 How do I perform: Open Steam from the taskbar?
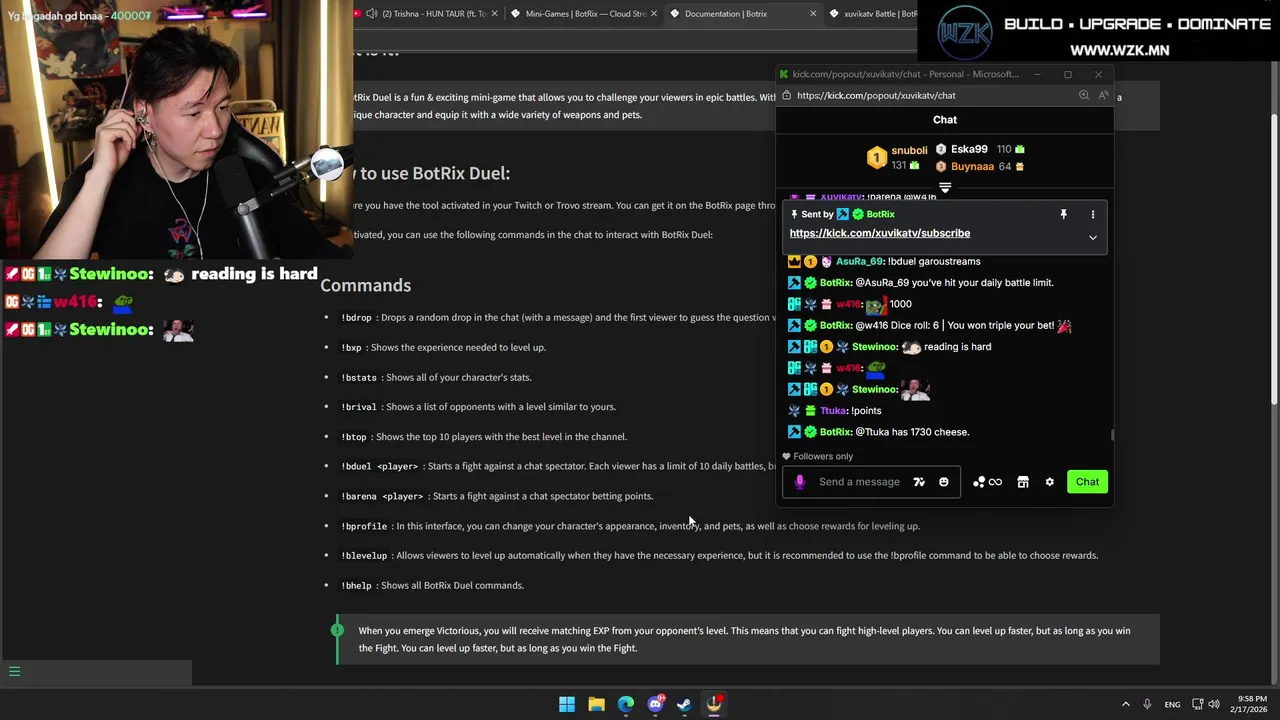tap(684, 704)
